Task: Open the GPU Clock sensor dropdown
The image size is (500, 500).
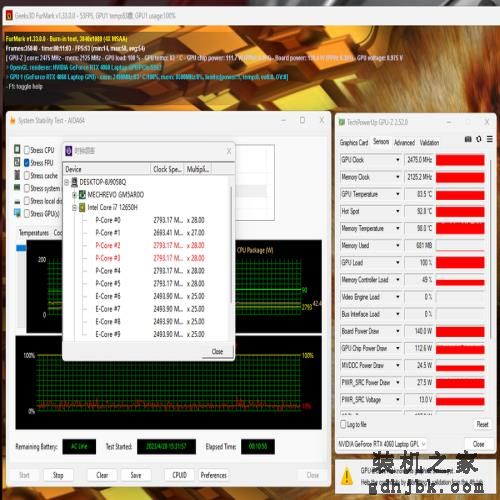Action: tap(398, 160)
